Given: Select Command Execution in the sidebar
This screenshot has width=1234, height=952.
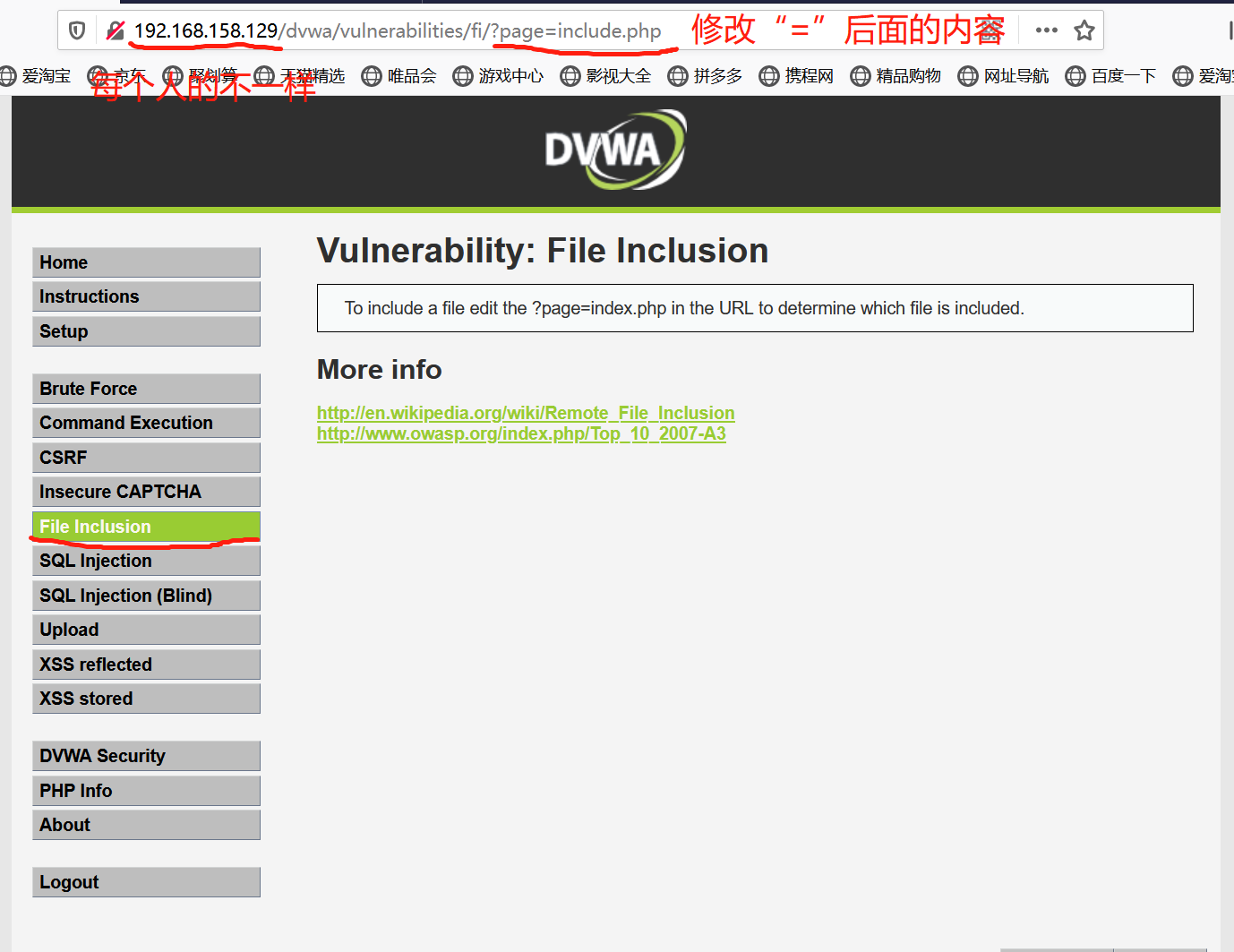Looking at the screenshot, I should tap(146, 423).
